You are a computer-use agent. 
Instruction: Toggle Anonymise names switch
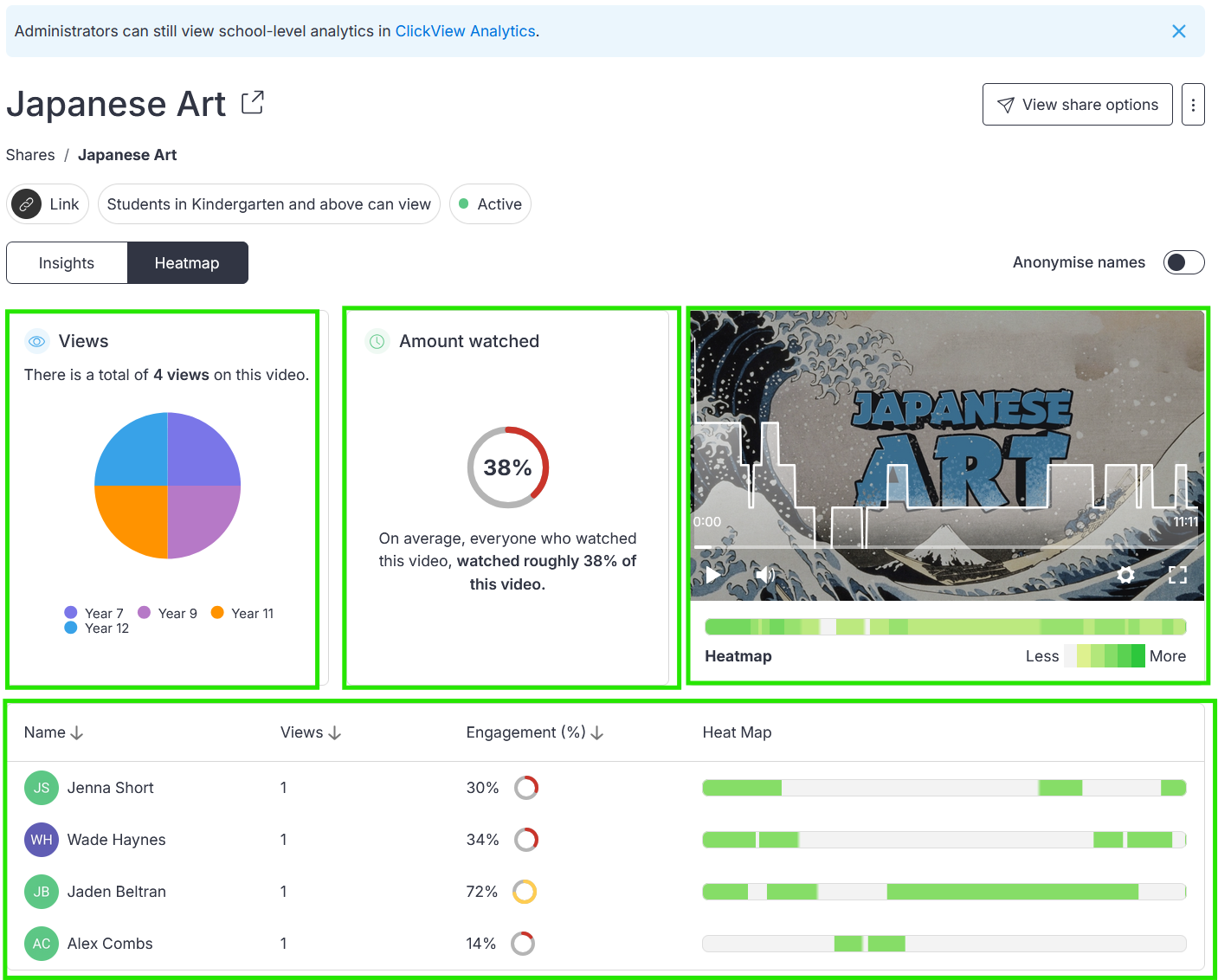(1183, 262)
